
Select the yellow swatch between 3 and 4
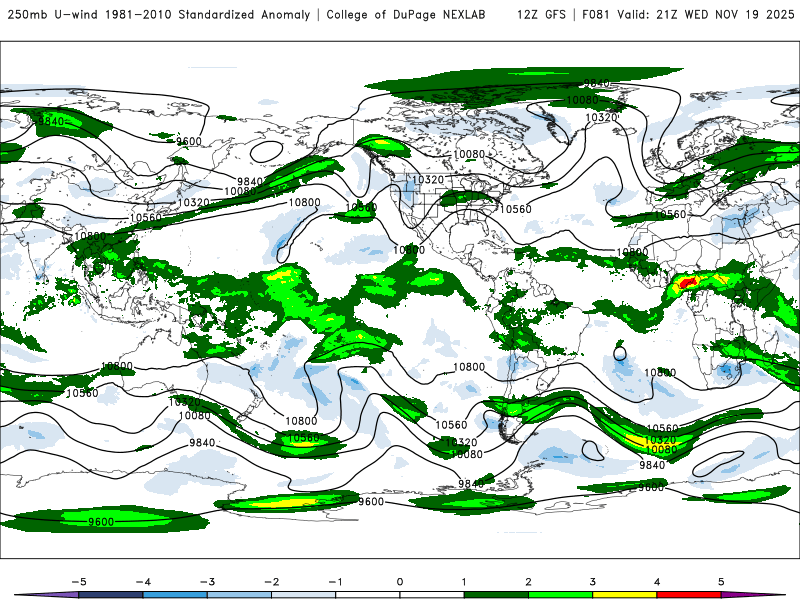(x=624, y=595)
